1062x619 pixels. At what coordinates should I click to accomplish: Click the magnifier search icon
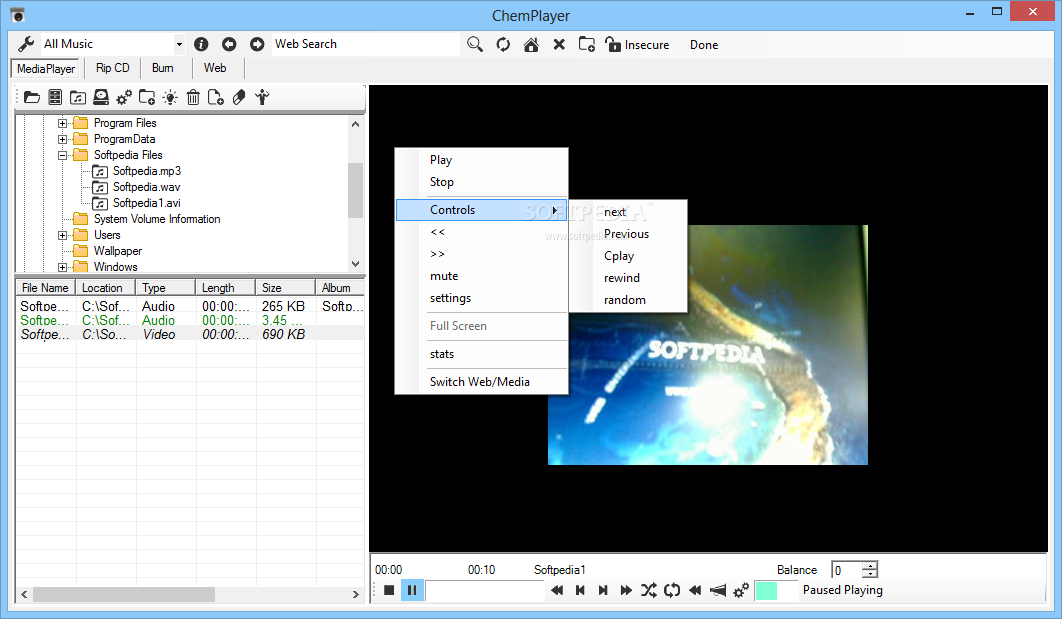[x=475, y=45]
